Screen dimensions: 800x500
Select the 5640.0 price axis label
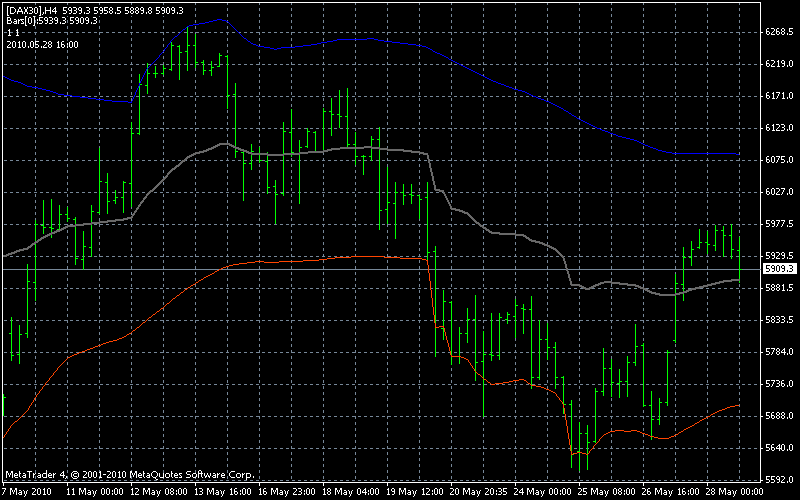pyautogui.click(x=780, y=448)
